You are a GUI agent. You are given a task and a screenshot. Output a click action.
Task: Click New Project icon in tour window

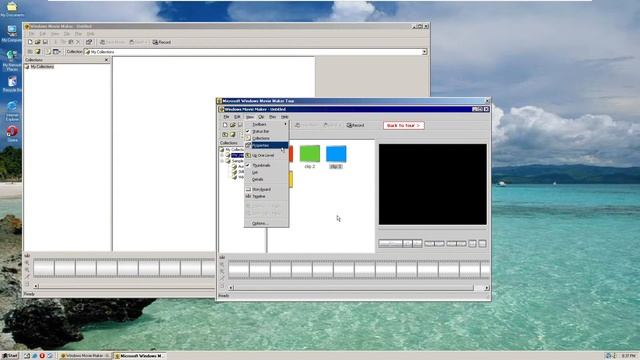[x=225, y=125]
